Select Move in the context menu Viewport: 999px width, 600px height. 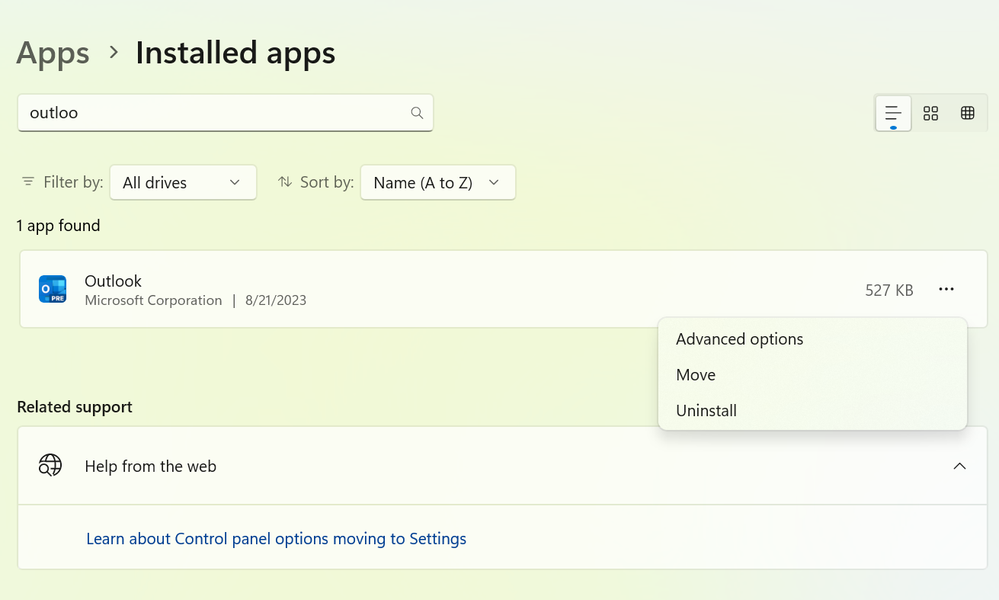pyautogui.click(x=696, y=375)
